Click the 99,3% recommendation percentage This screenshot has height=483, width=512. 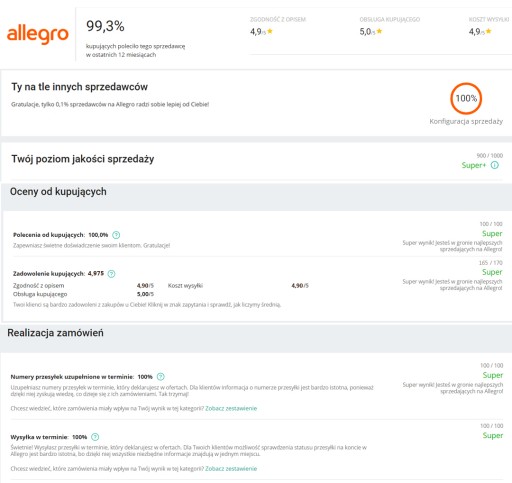point(105,26)
